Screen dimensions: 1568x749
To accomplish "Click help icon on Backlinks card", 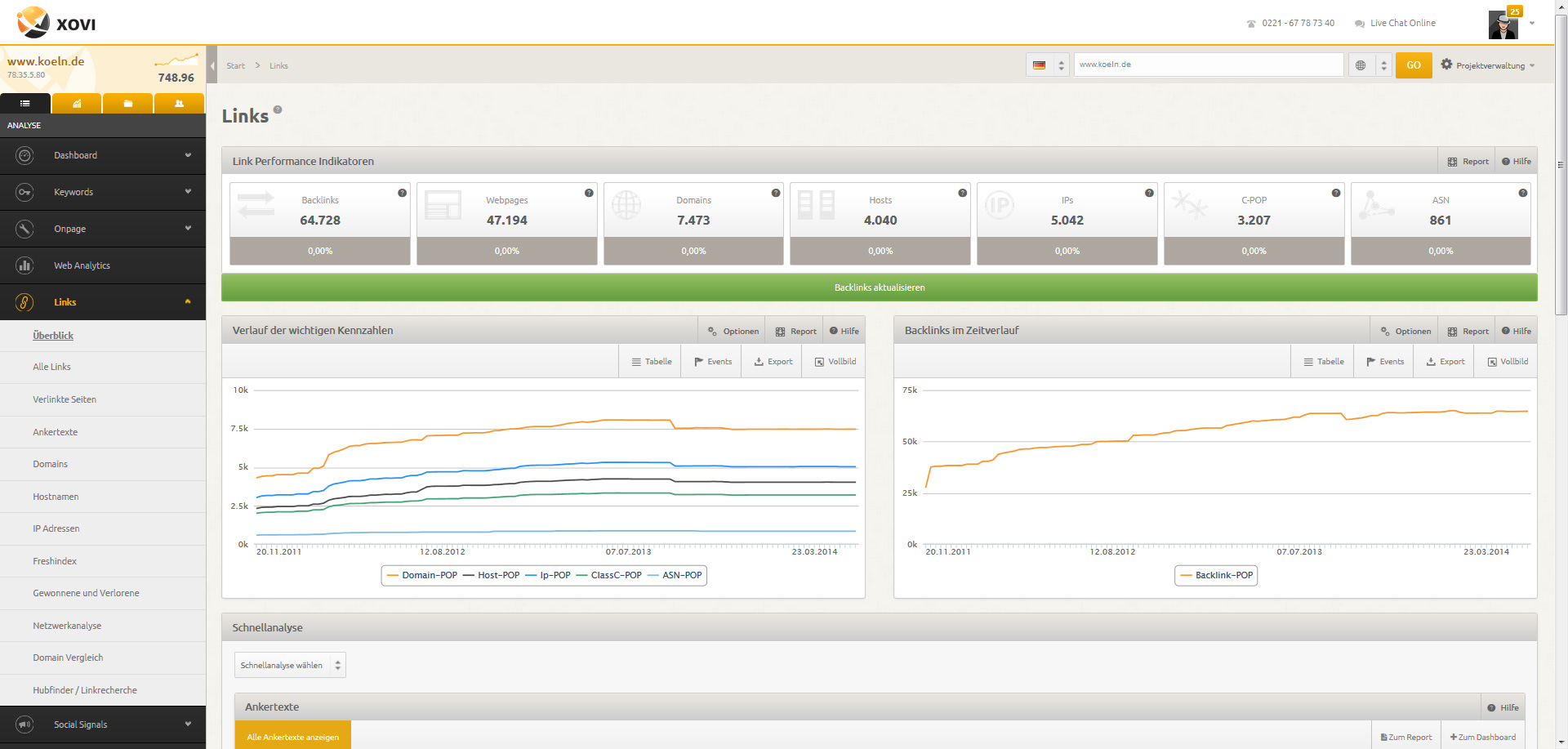I will pyautogui.click(x=402, y=193).
